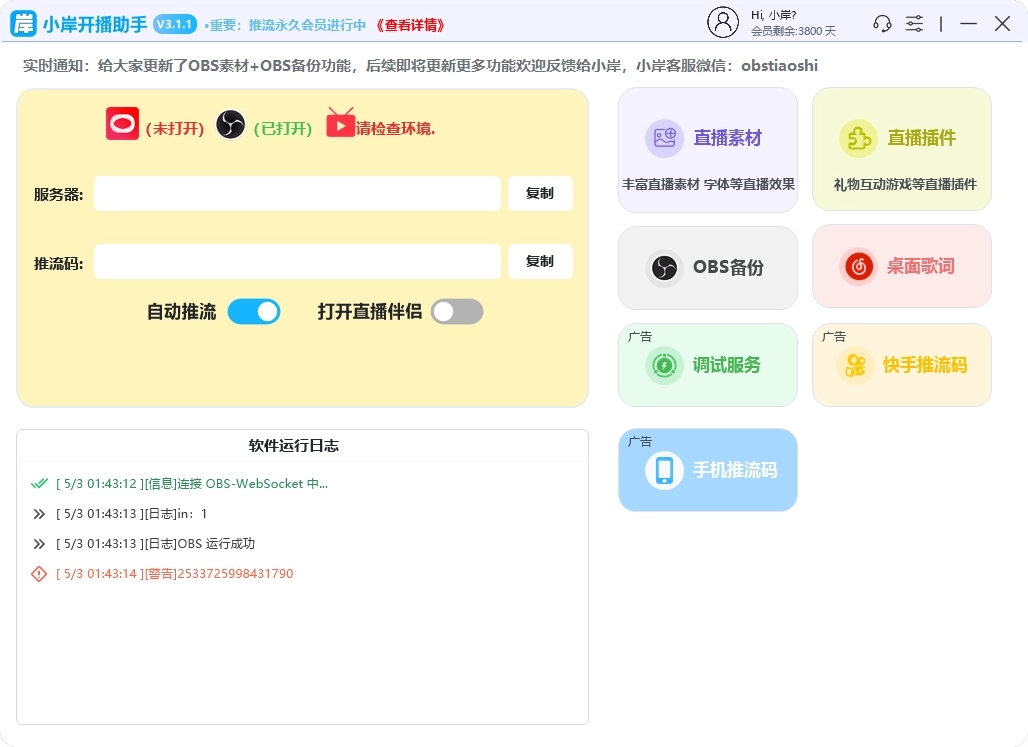Click the red TV icon beside 请检查环境
Screen dimensions: 1028x747
(340, 123)
